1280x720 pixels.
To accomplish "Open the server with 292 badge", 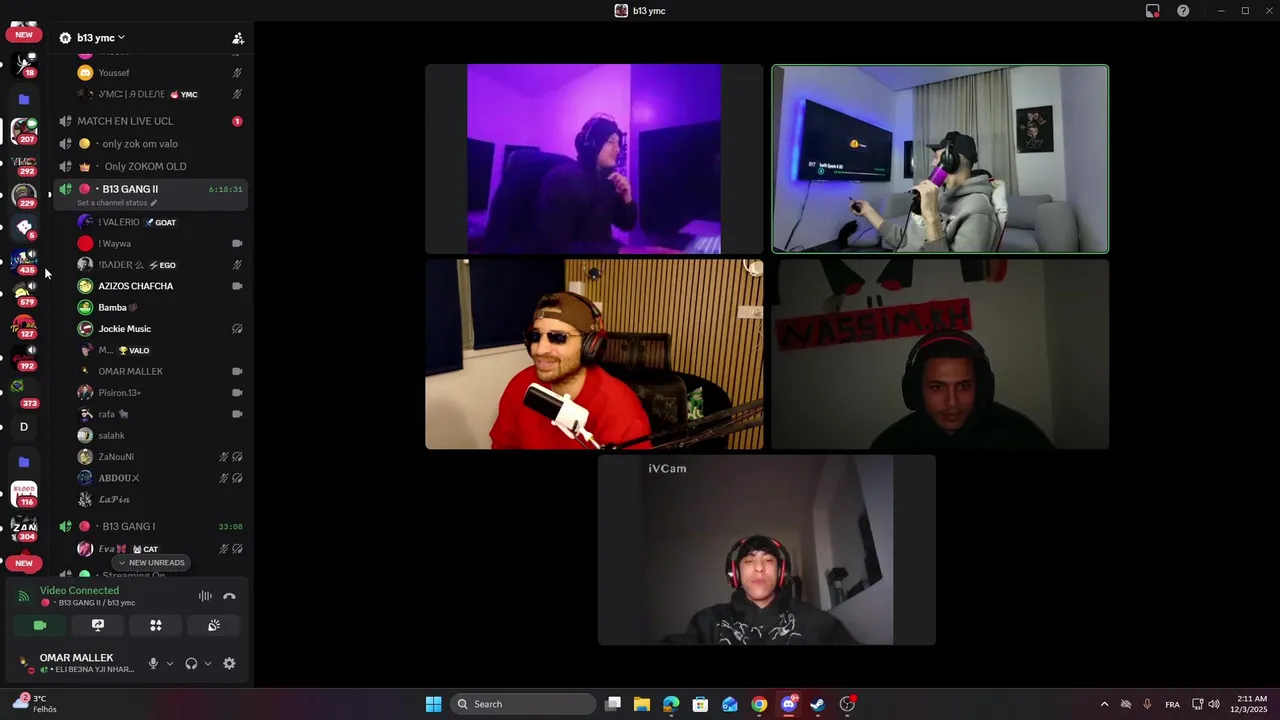I will point(24,164).
